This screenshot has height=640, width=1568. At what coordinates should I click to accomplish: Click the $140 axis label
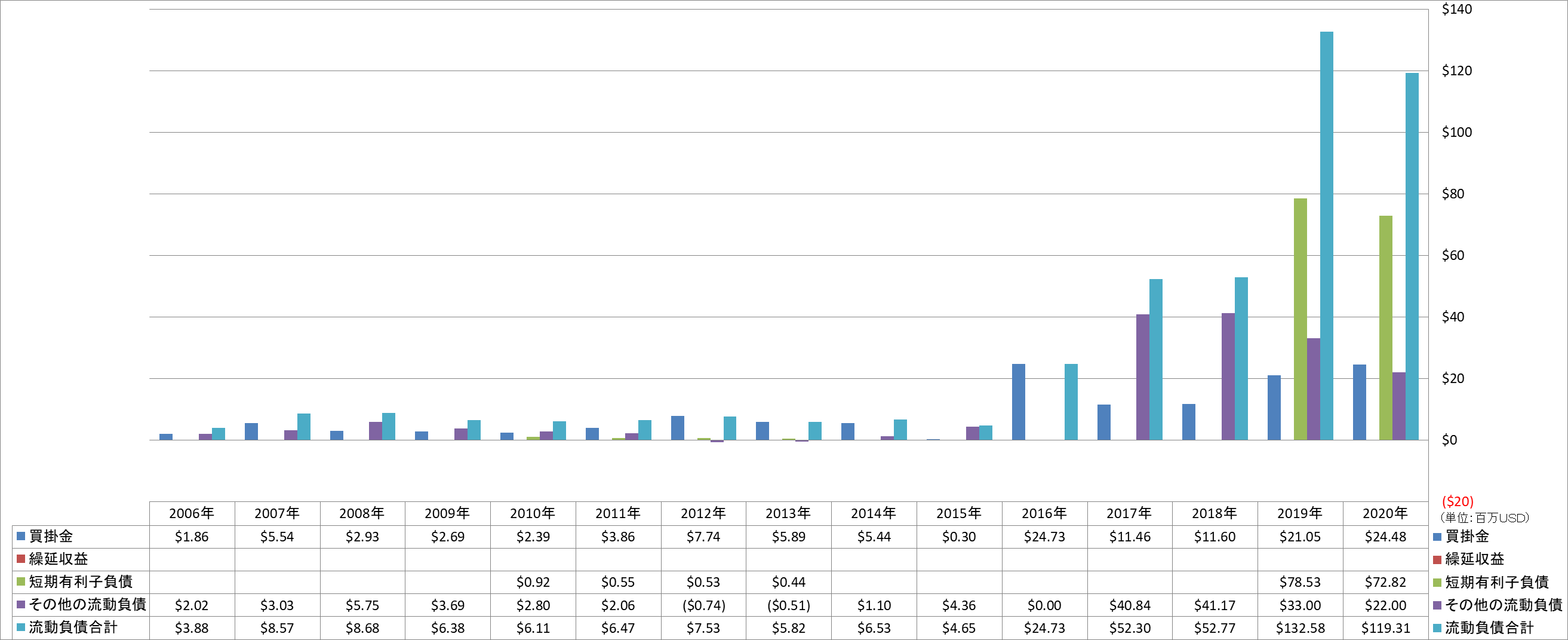point(1456,9)
